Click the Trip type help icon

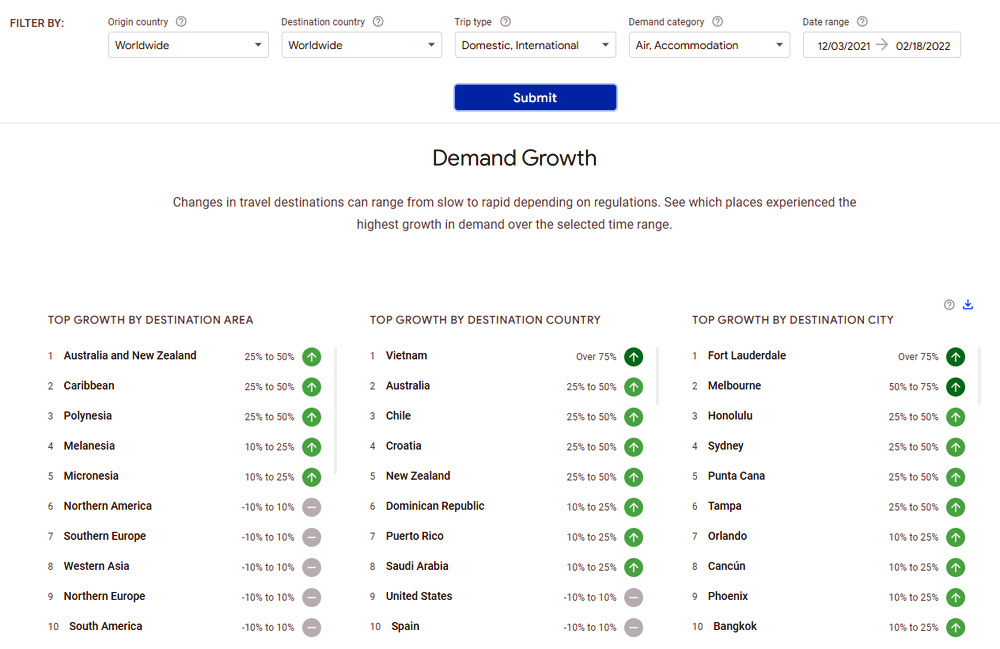(505, 22)
